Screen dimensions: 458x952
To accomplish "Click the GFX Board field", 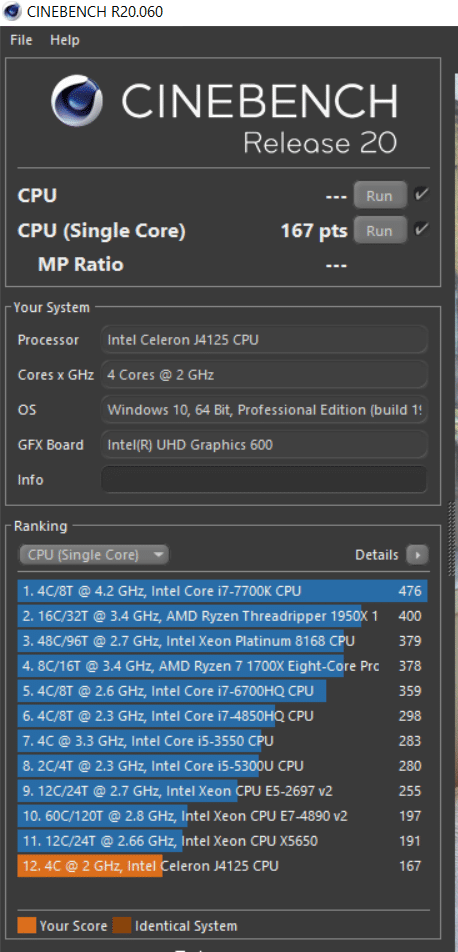I will (x=264, y=445).
